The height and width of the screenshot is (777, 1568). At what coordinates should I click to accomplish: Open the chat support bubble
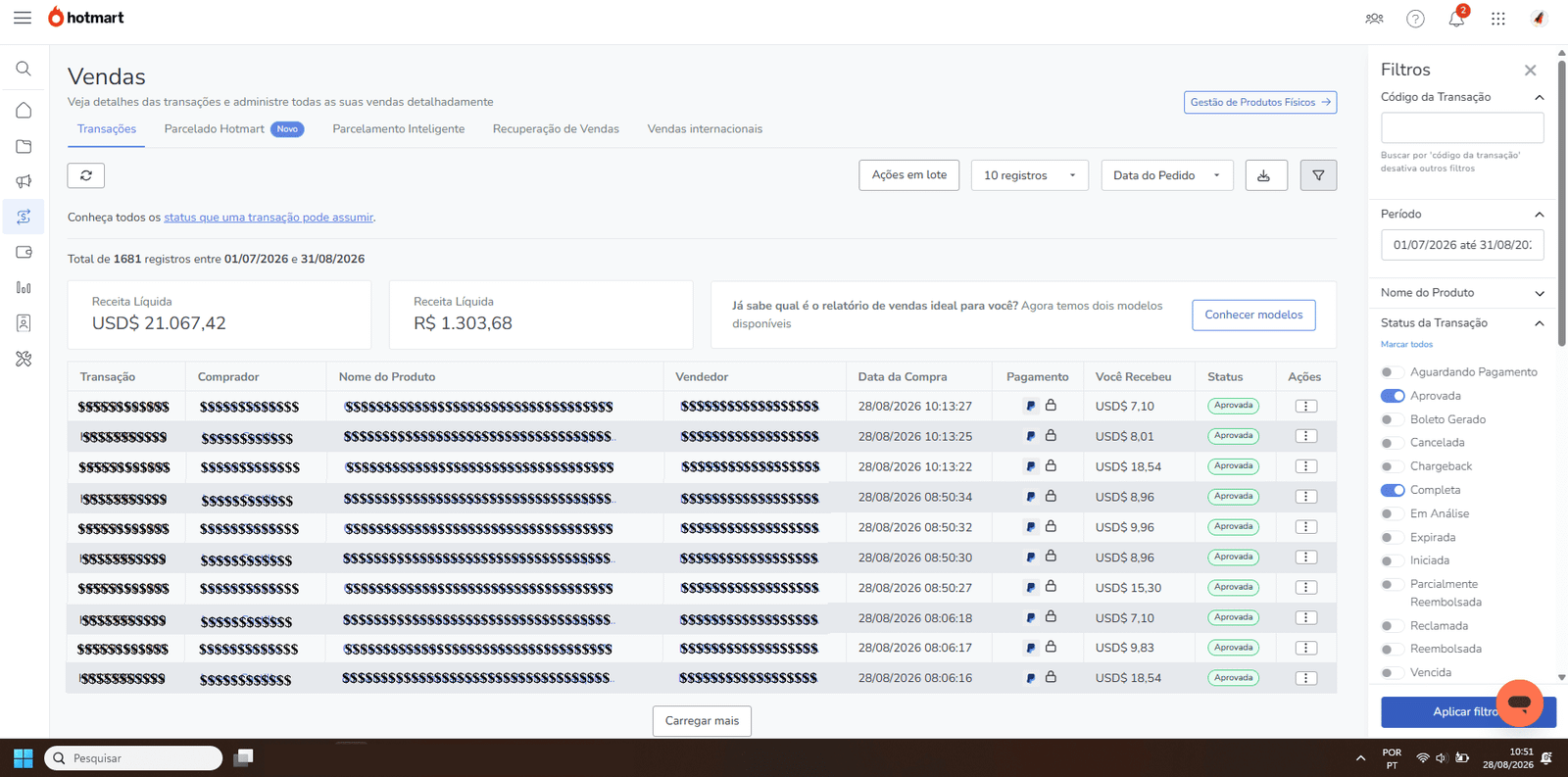[x=1520, y=703]
